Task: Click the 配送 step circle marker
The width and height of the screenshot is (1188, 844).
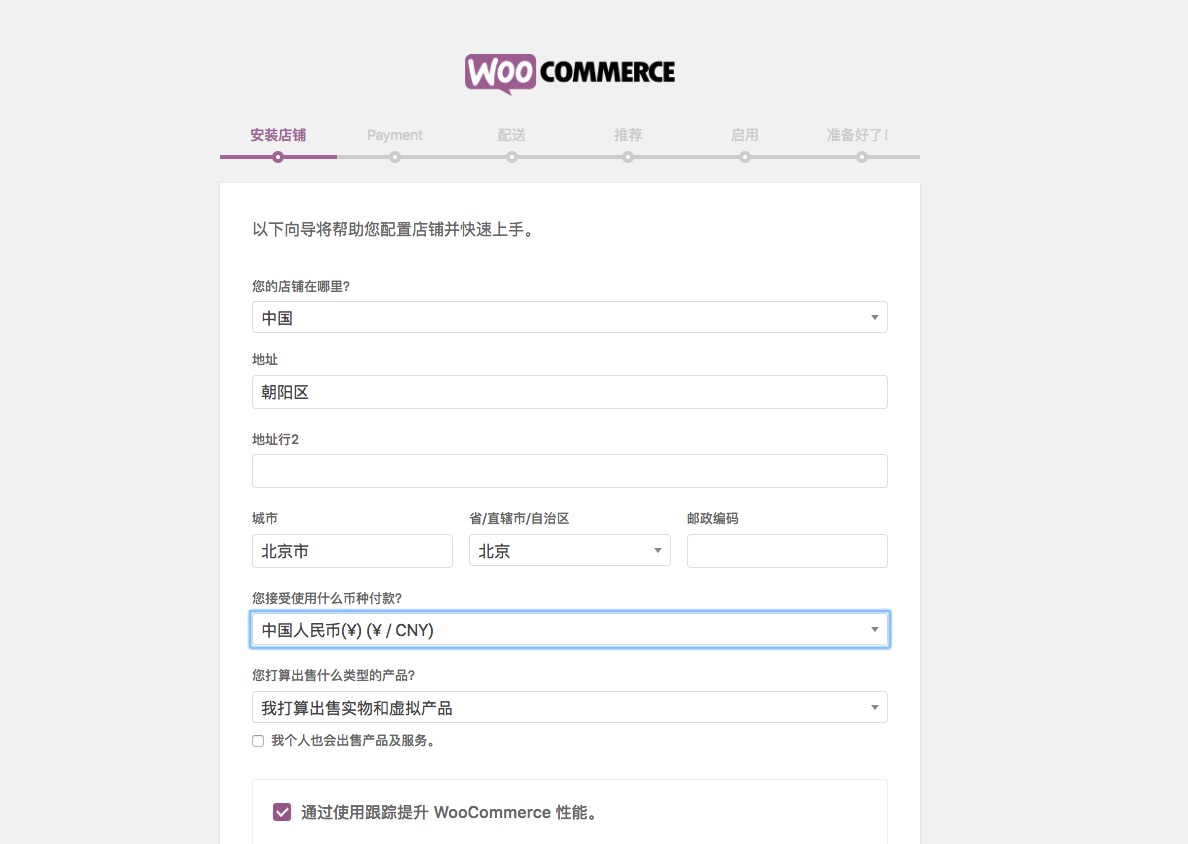Action: (511, 157)
